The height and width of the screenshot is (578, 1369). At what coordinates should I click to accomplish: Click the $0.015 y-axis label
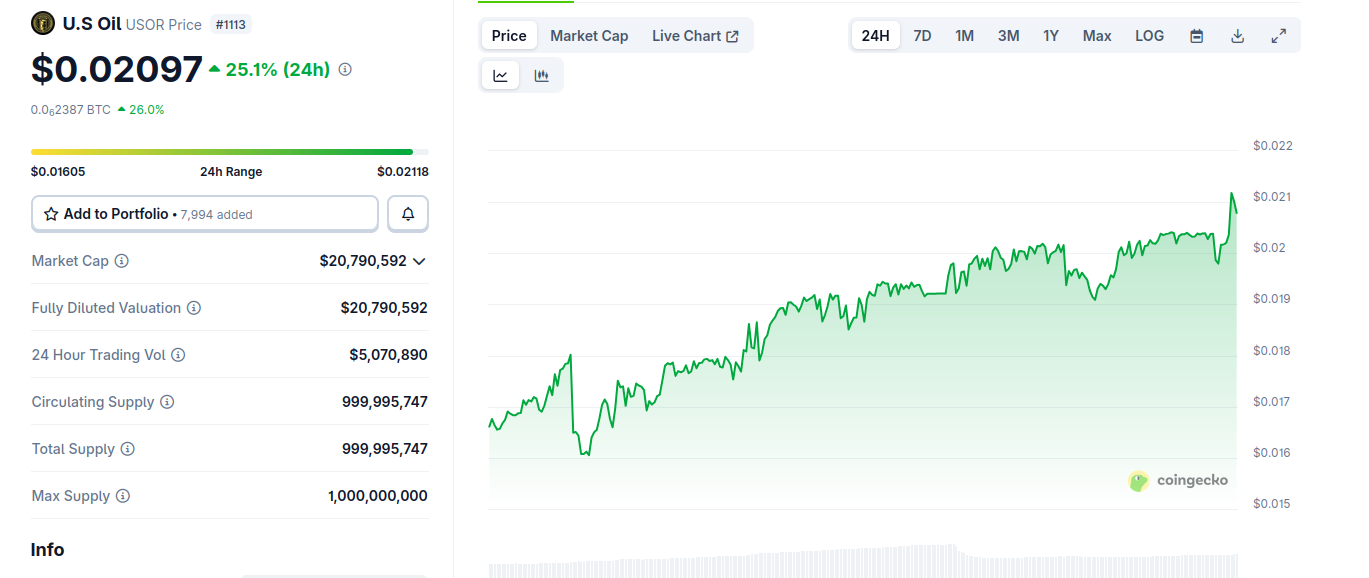coord(1273,504)
